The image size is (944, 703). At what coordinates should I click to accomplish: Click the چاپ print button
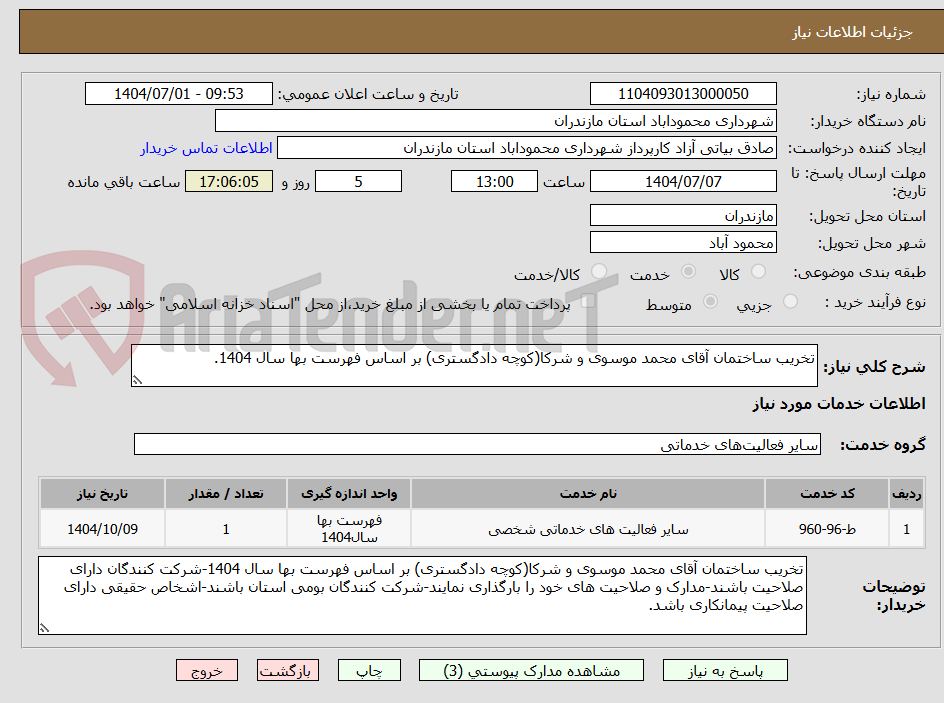point(369,670)
